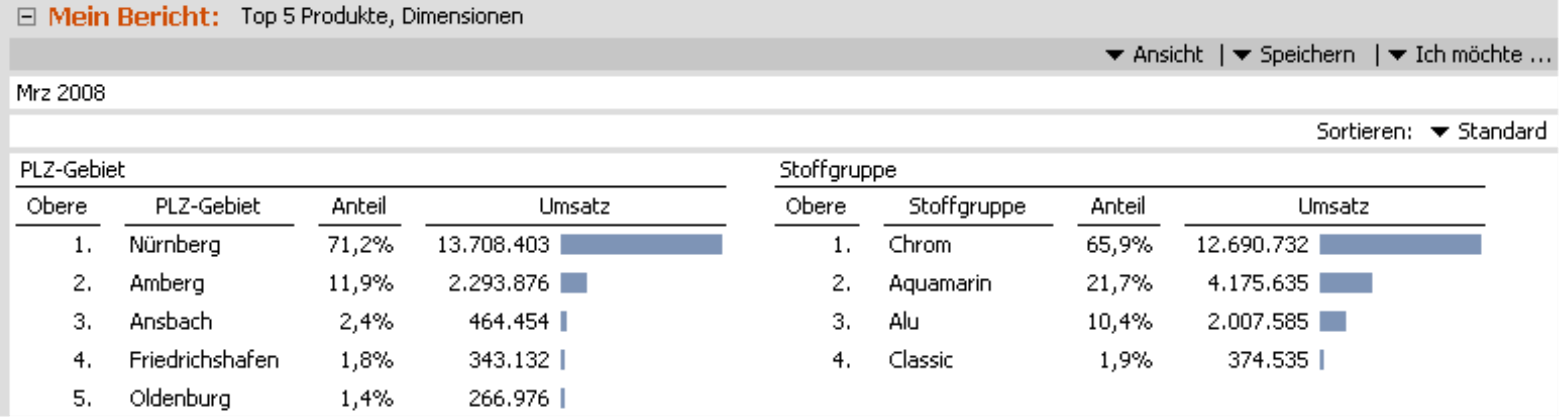Open the Ansicht dropdown menu
Image resolution: width=1559 pixels, height=417 pixels.
pos(1155,55)
